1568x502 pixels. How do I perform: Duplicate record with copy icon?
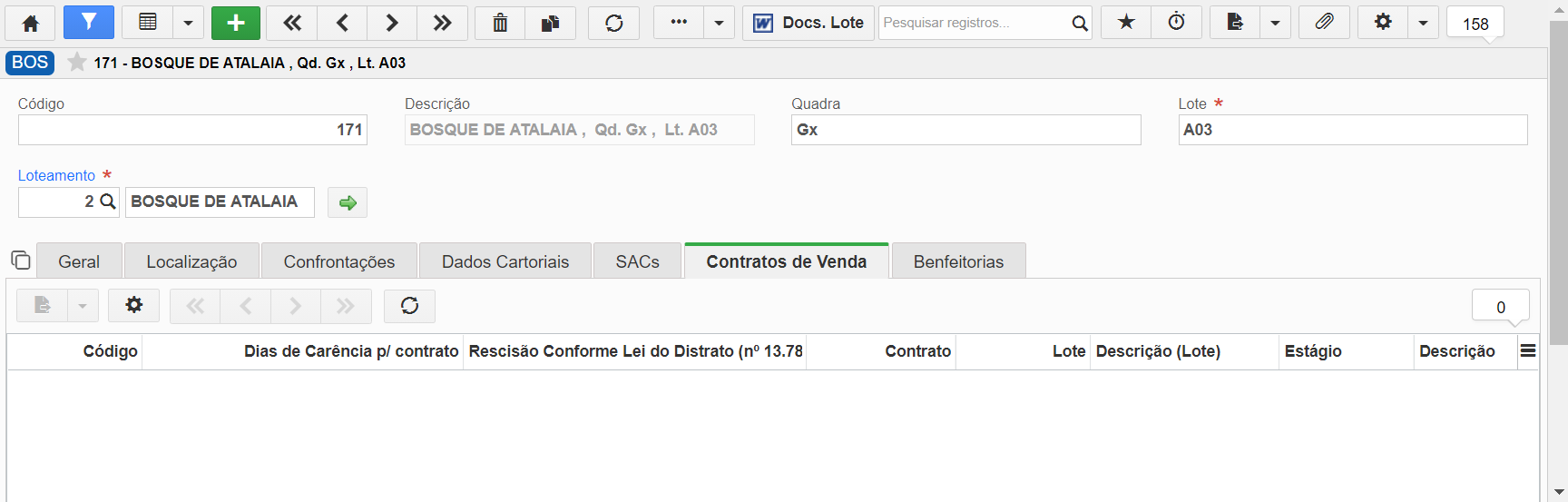point(550,23)
